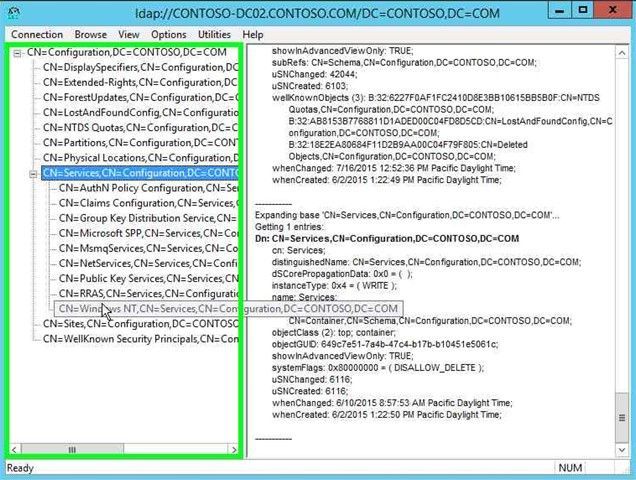The image size is (636, 480).
Task: Click the bold Dn: CN=Services line
Action: coord(387,239)
